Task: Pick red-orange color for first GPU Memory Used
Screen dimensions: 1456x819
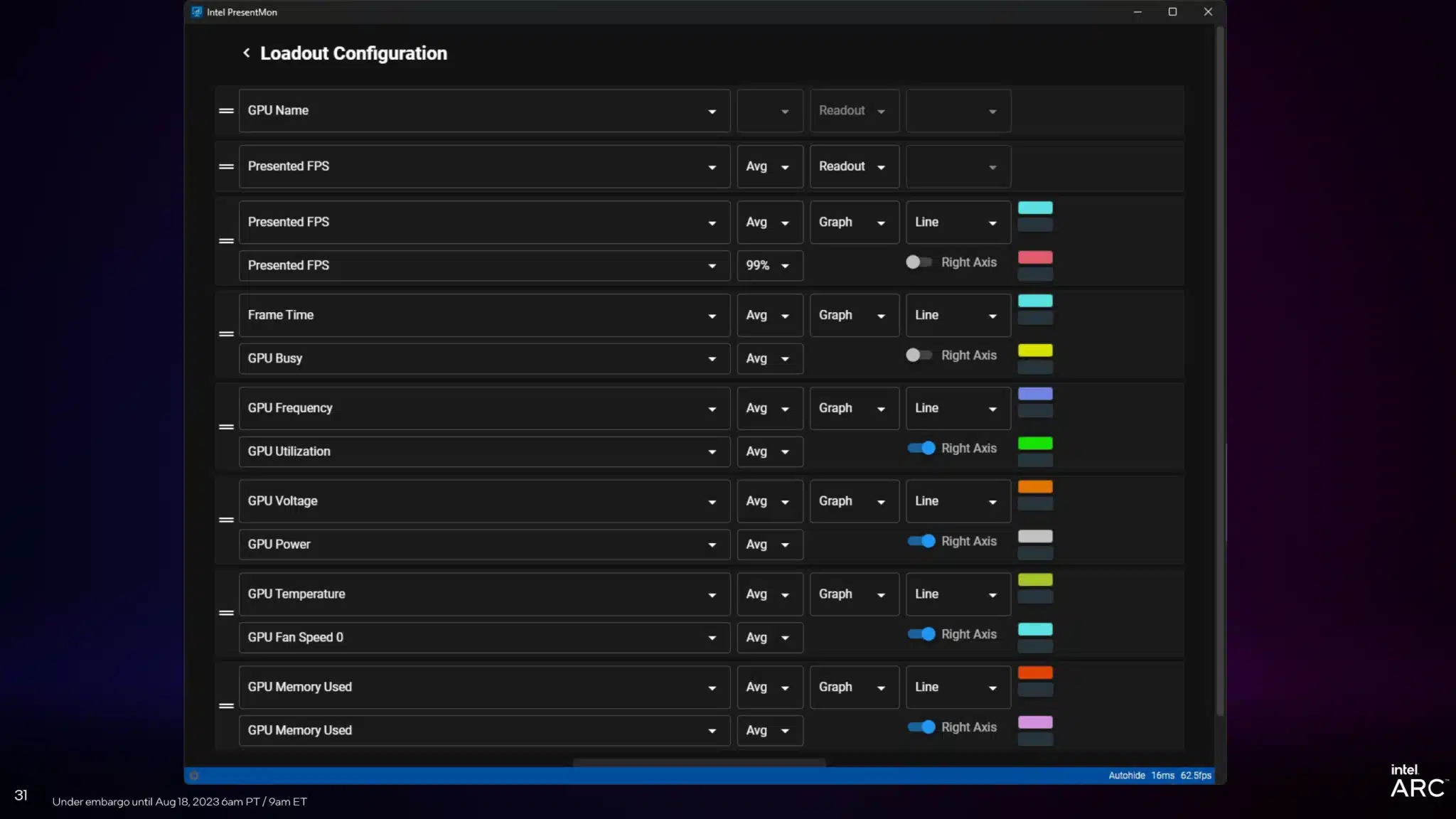Action: (1035, 673)
